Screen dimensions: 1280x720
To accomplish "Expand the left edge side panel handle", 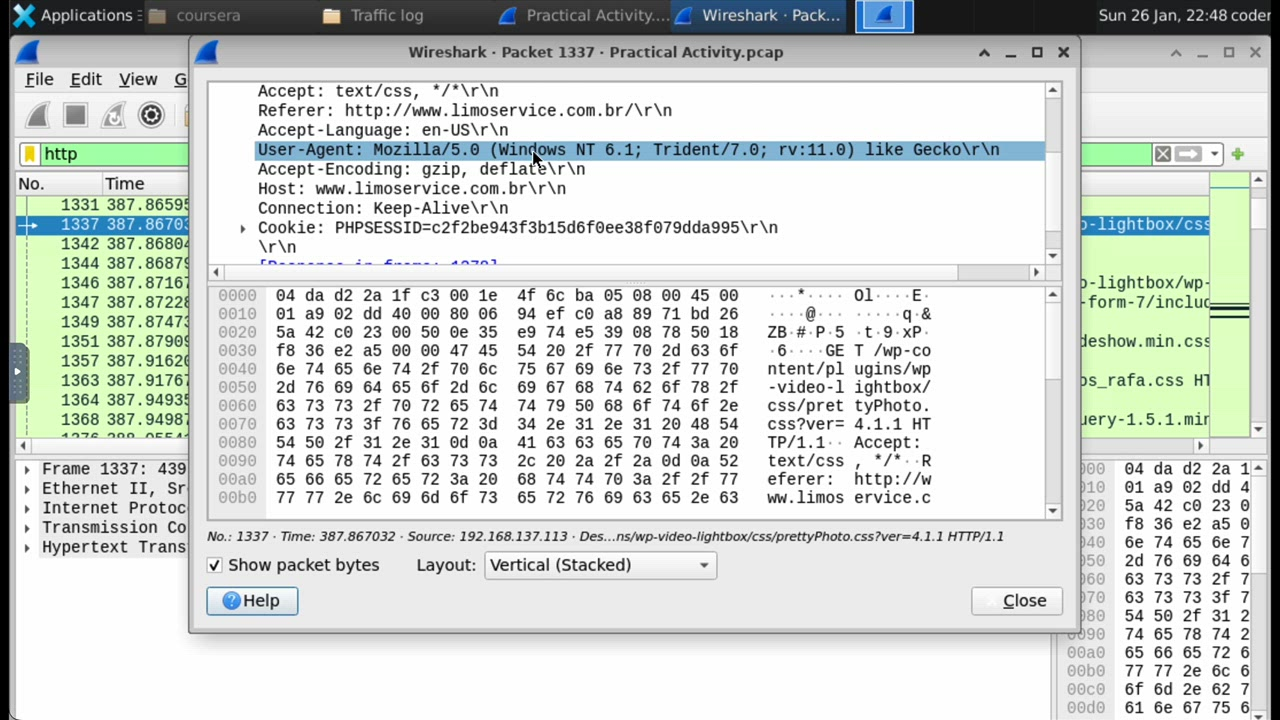I will pos(18,372).
